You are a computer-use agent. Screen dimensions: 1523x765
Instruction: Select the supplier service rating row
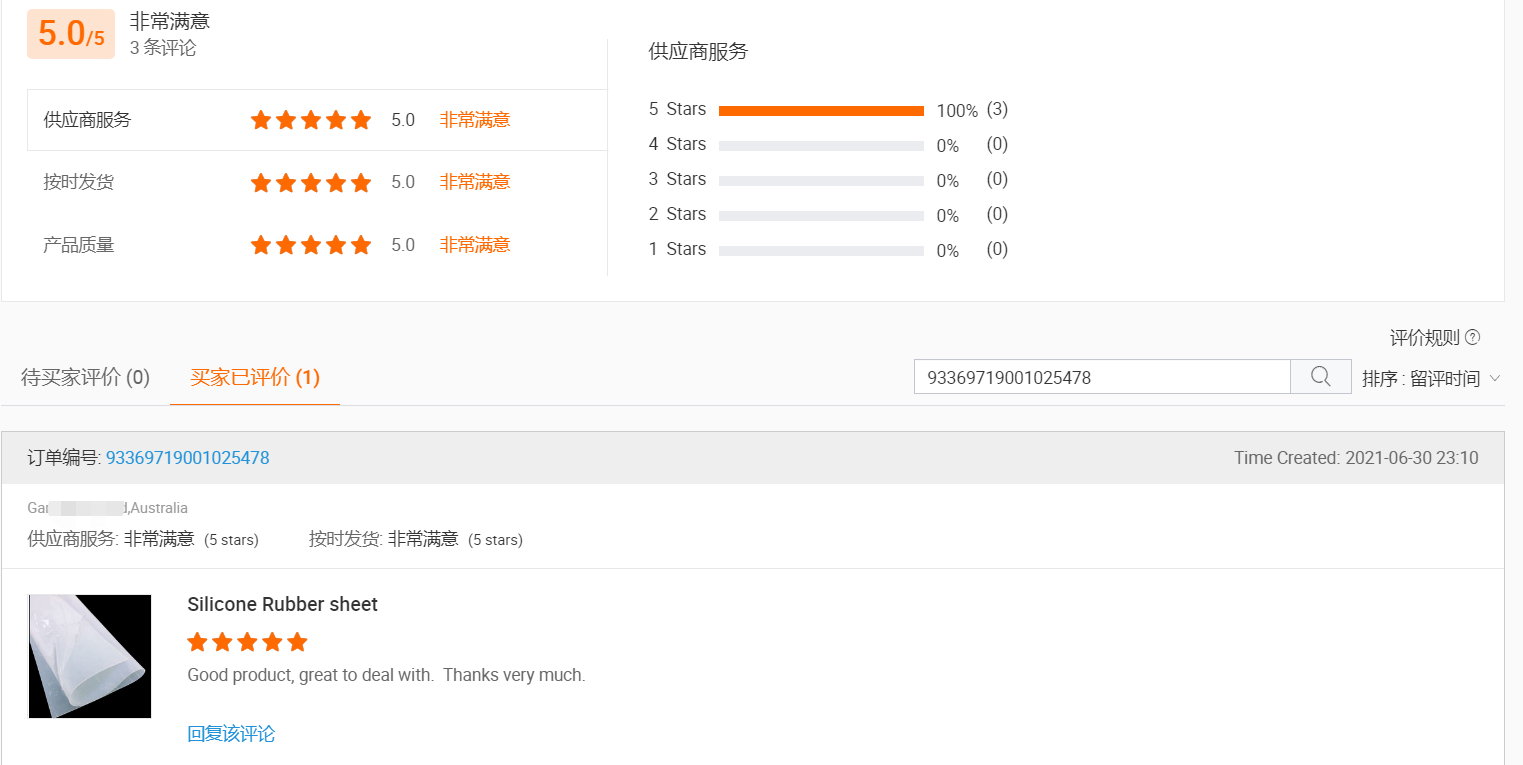[x=317, y=120]
